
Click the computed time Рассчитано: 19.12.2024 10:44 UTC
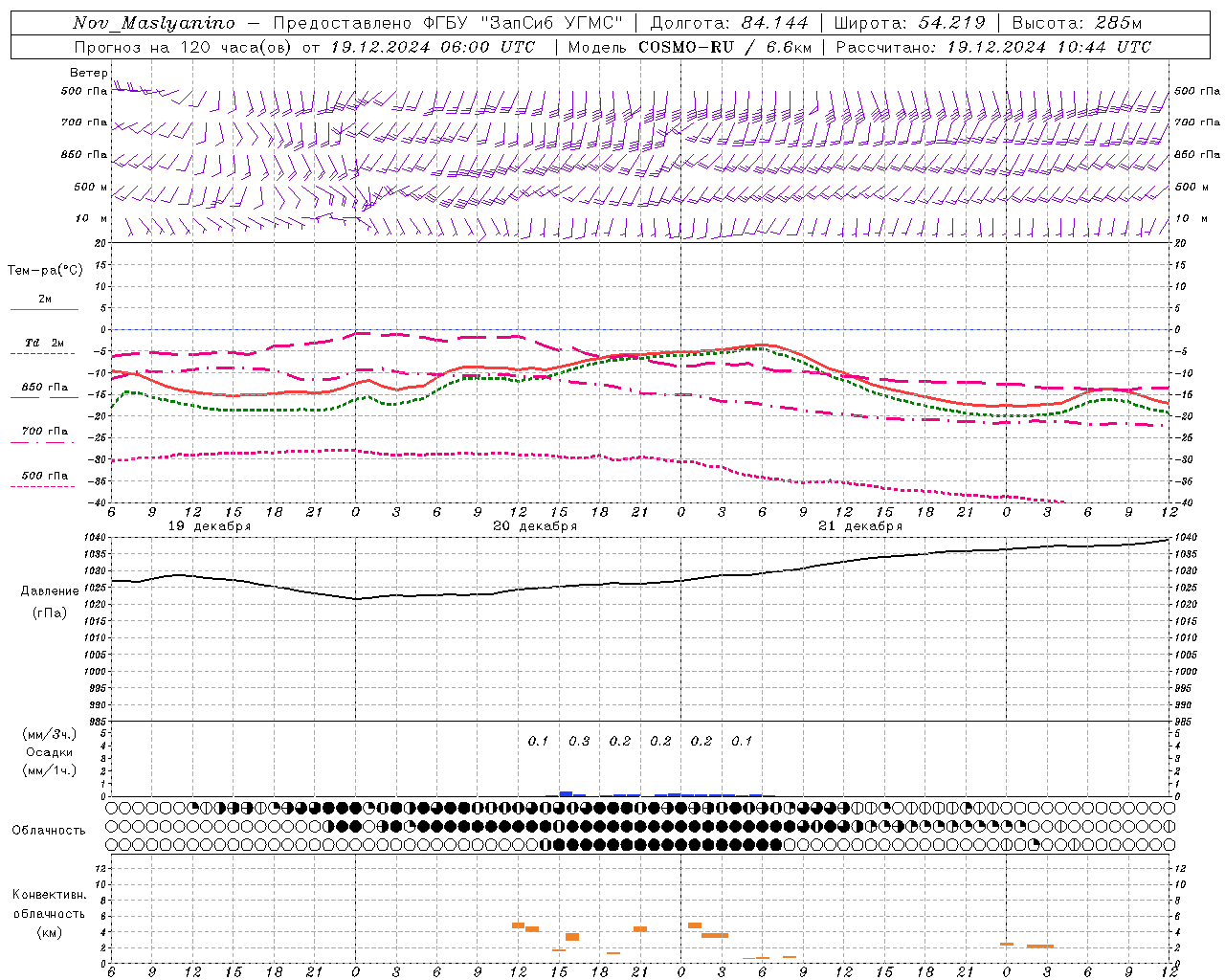pyautogui.click(x=993, y=47)
